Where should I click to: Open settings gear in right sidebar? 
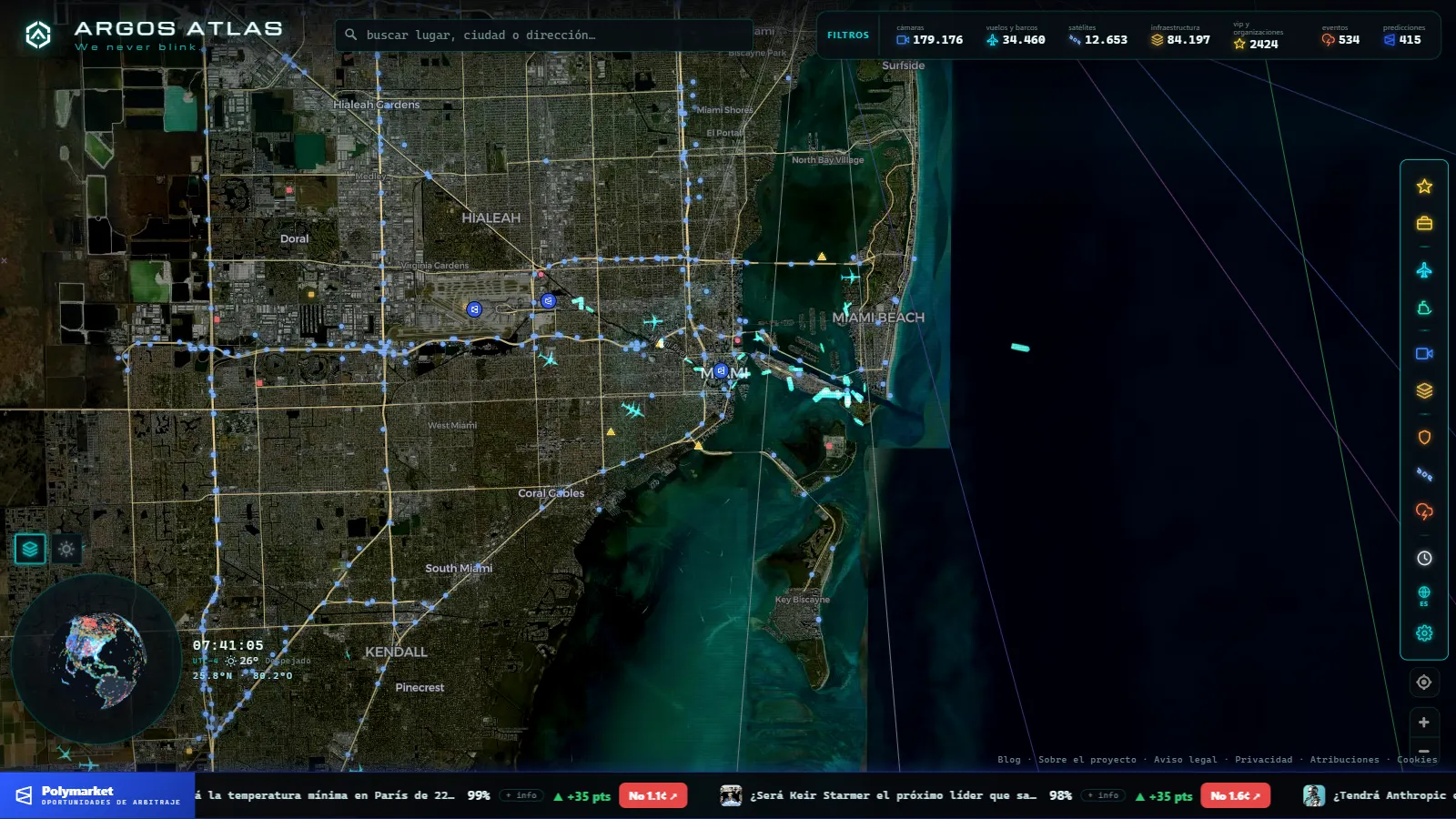click(x=1424, y=633)
